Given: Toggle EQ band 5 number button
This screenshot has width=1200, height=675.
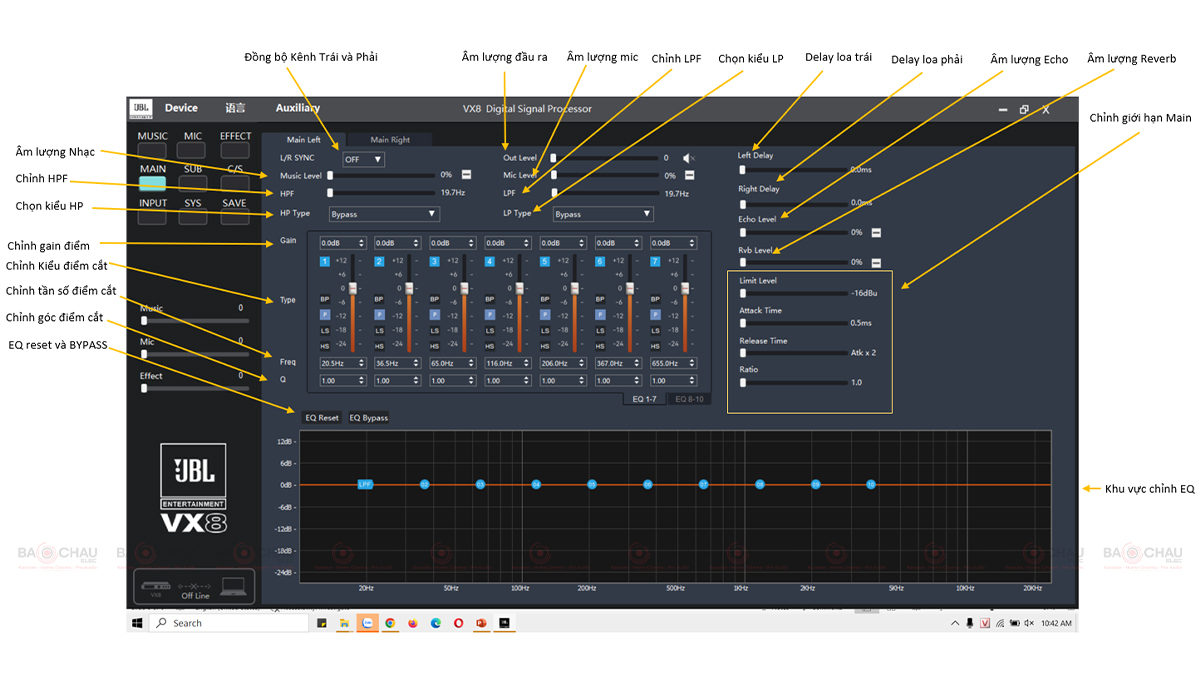Looking at the screenshot, I should tap(545, 261).
